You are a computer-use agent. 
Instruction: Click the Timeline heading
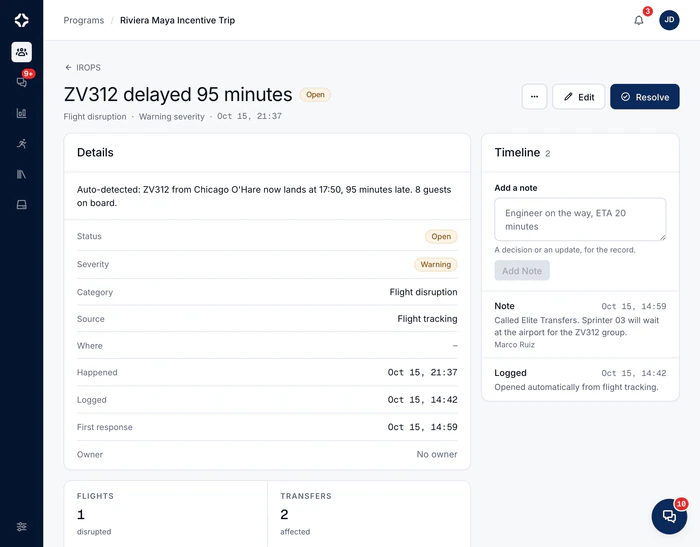[517, 153]
